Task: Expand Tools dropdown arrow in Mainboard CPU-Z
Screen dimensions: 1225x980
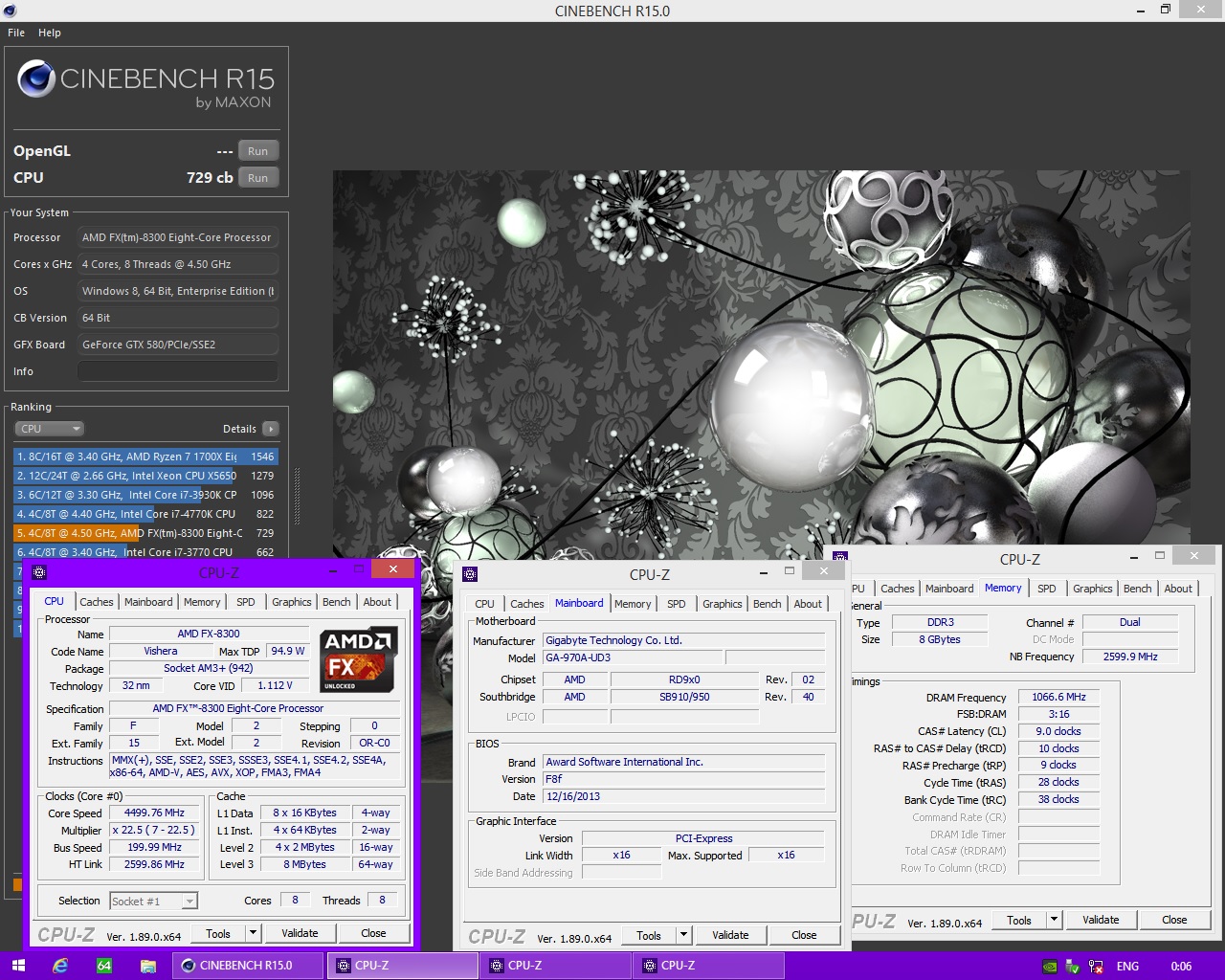Action: [x=684, y=935]
